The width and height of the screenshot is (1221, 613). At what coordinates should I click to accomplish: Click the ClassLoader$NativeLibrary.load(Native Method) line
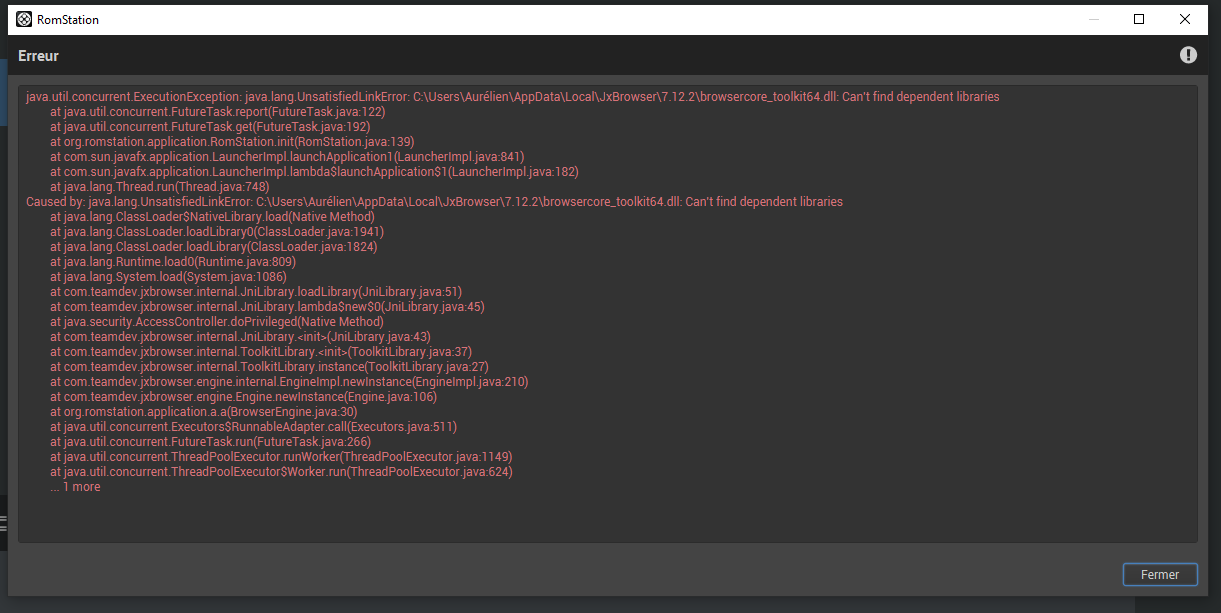click(212, 217)
